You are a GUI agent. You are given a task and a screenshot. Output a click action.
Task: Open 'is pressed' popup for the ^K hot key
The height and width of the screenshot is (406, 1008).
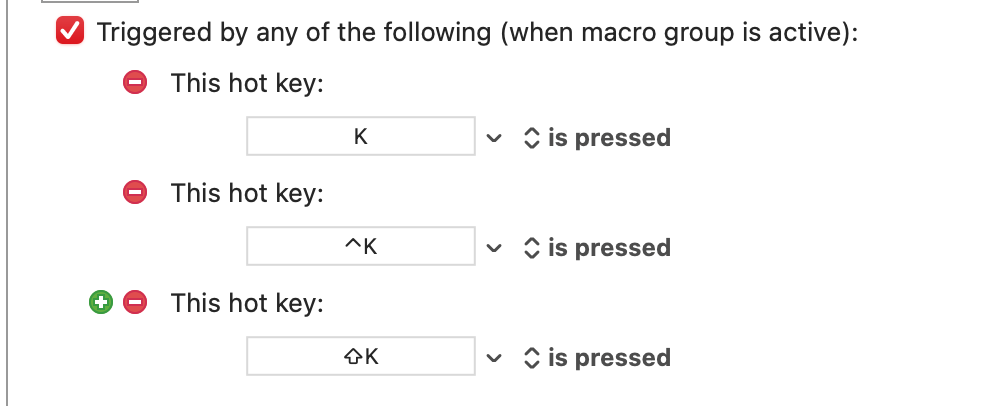tap(608, 248)
